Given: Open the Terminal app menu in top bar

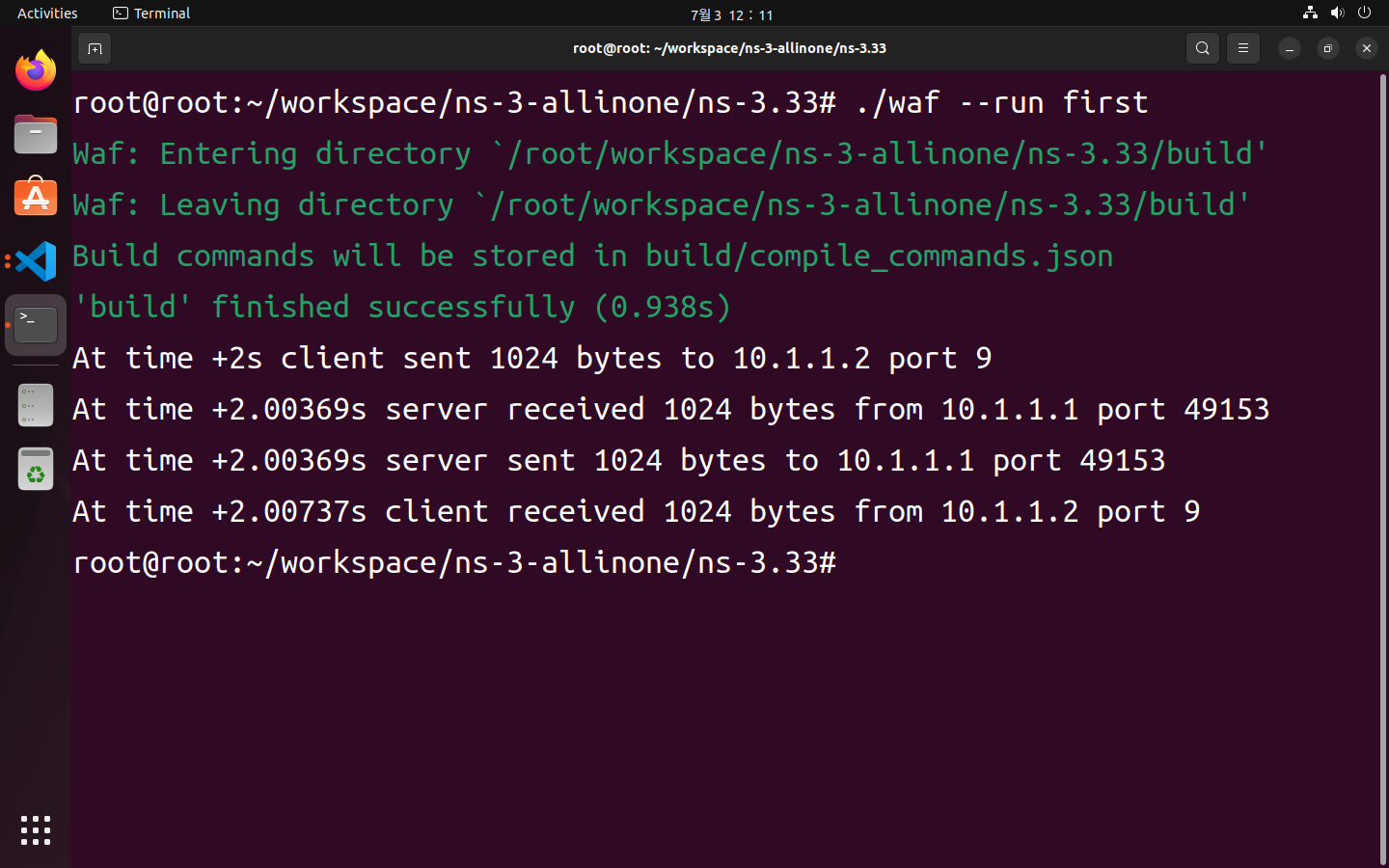Looking at the screenshot, I should (151, 14).
